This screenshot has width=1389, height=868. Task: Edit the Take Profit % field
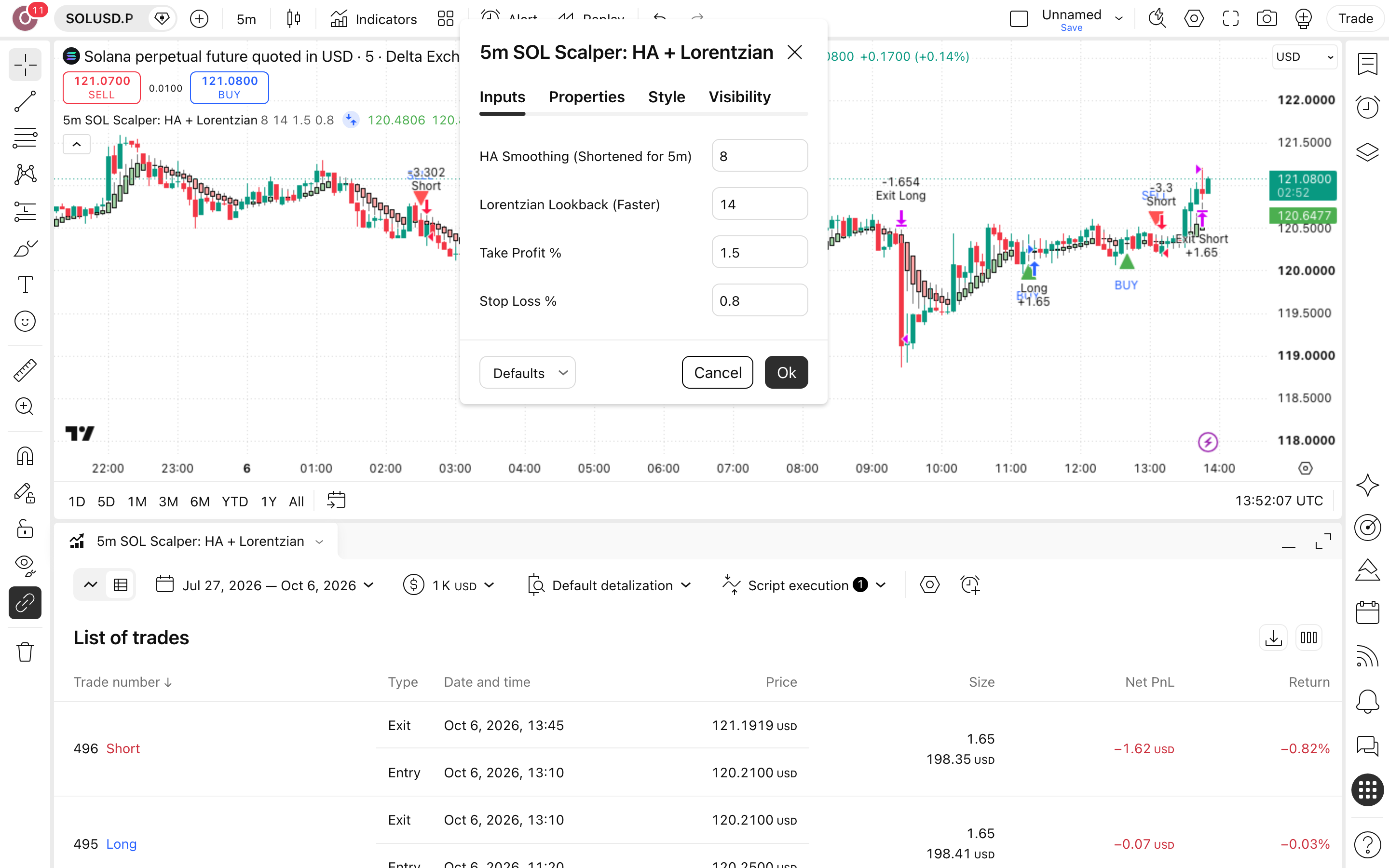[x=759, y=253]
